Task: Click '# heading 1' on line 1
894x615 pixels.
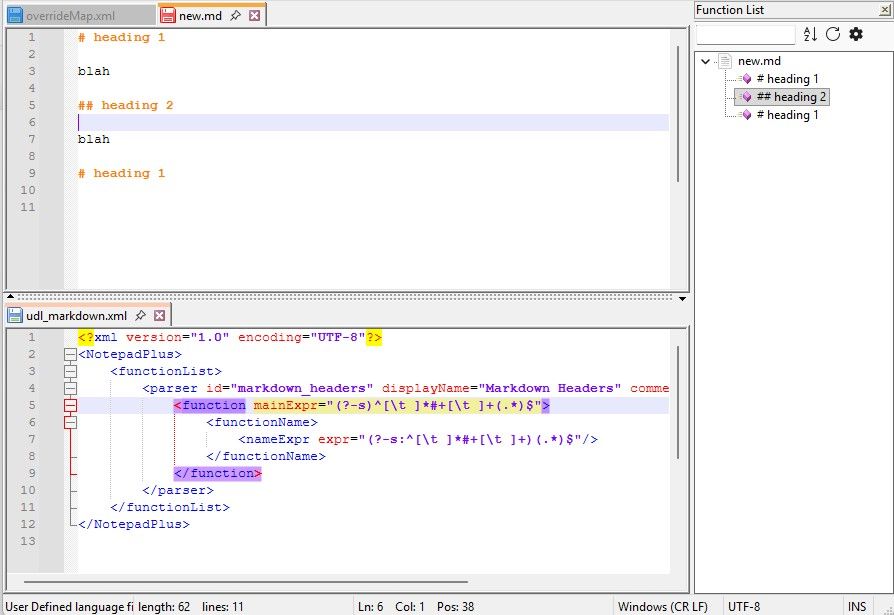Action: click(121, 38)
